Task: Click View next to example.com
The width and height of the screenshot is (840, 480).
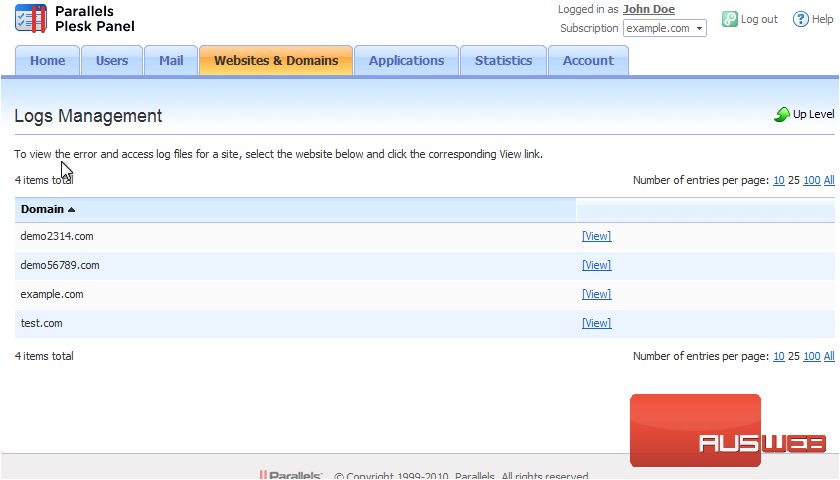Action: pos(596,295)
